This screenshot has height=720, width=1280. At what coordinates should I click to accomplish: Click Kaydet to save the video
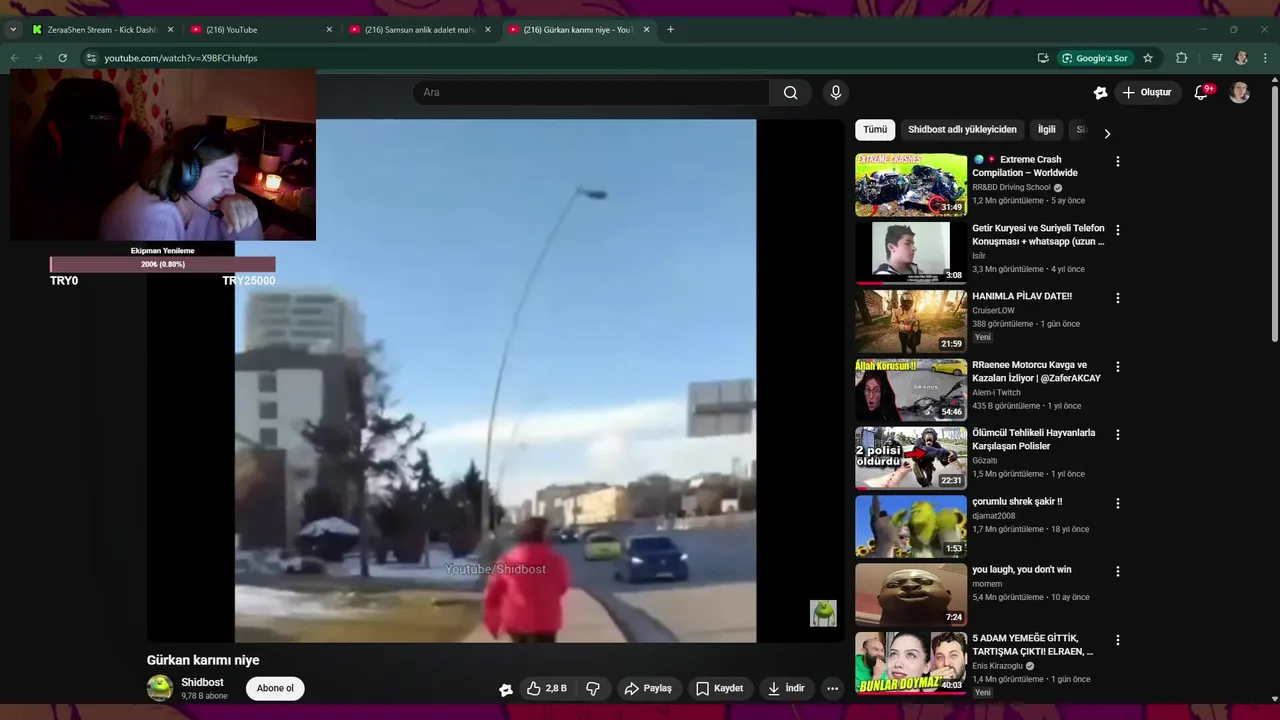coord(719,688)
